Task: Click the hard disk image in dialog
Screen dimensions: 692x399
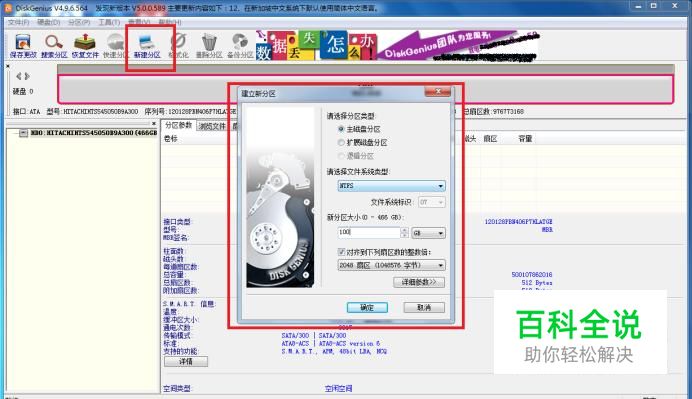Action: click(x=280, y=197)
